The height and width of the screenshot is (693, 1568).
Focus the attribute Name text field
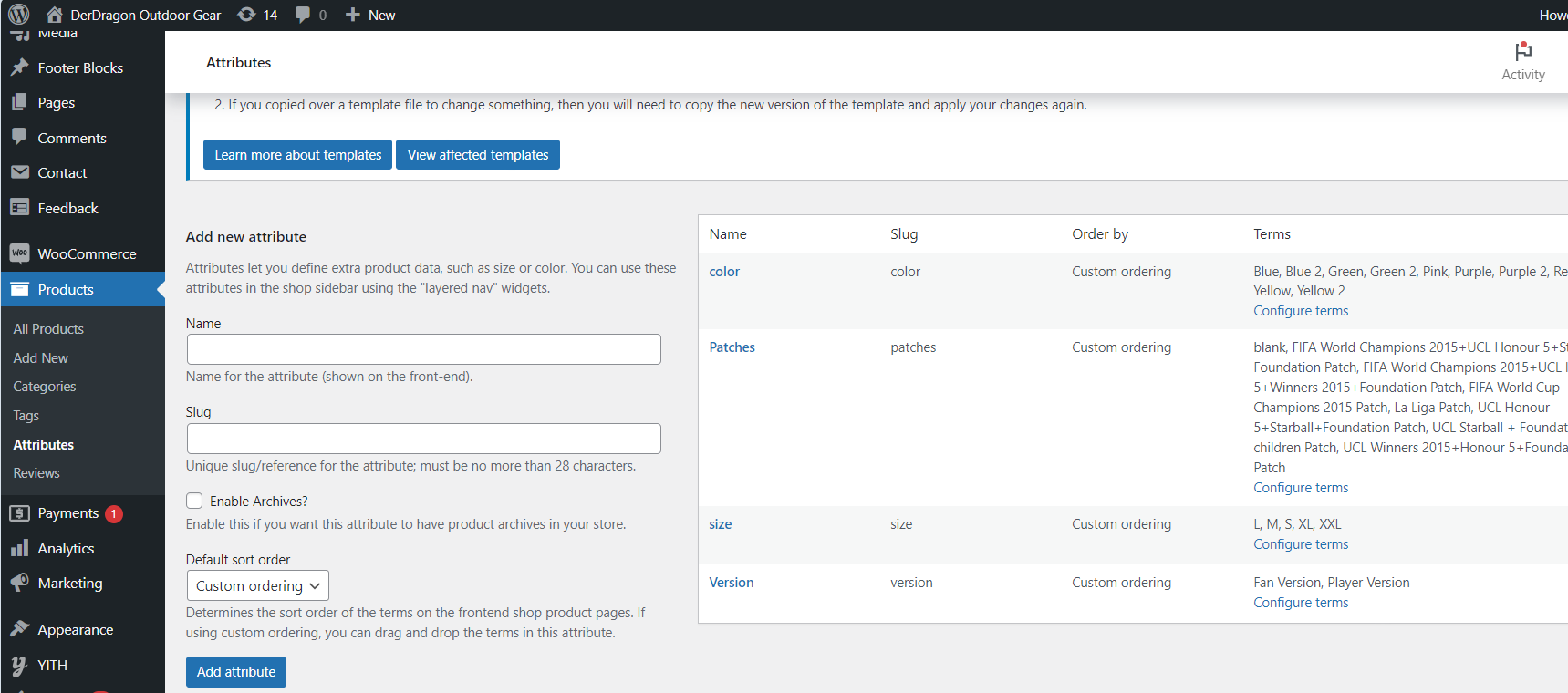tap(423, 349)
